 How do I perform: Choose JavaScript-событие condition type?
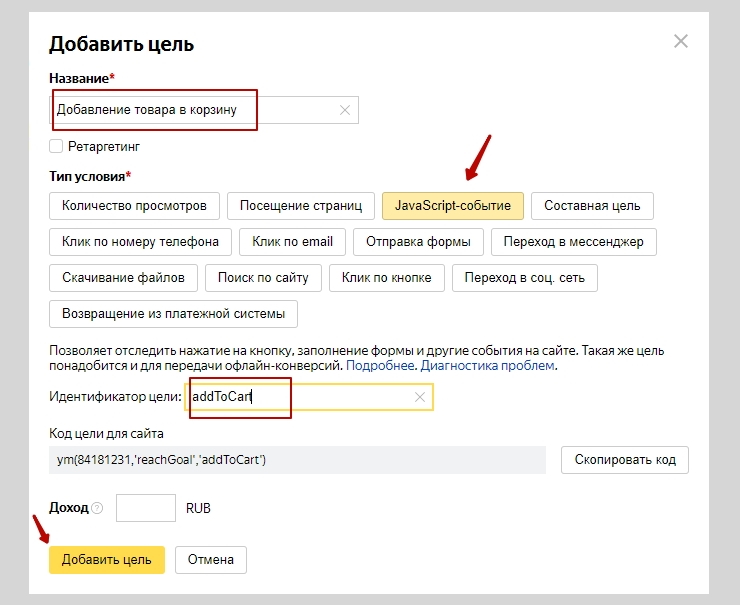(452, 206)
